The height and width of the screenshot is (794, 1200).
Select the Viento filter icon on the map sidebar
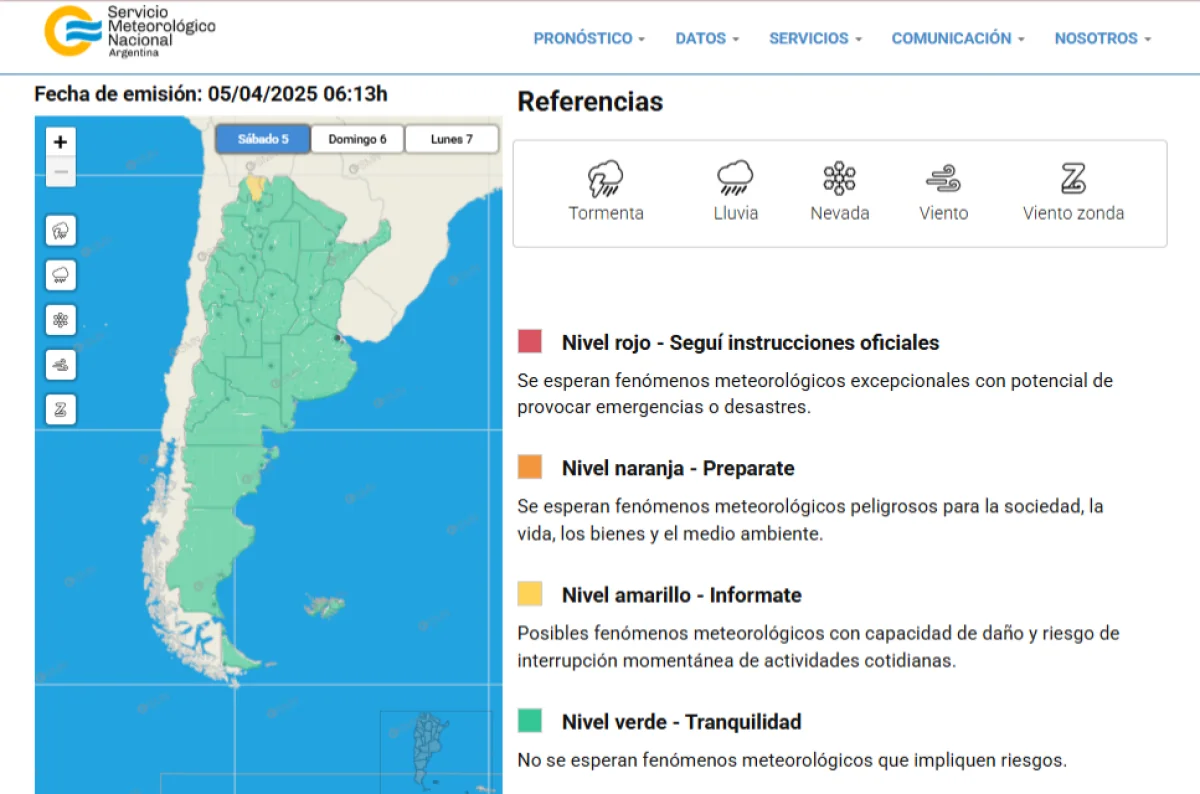pyautogui.click(x=60, y=364)
